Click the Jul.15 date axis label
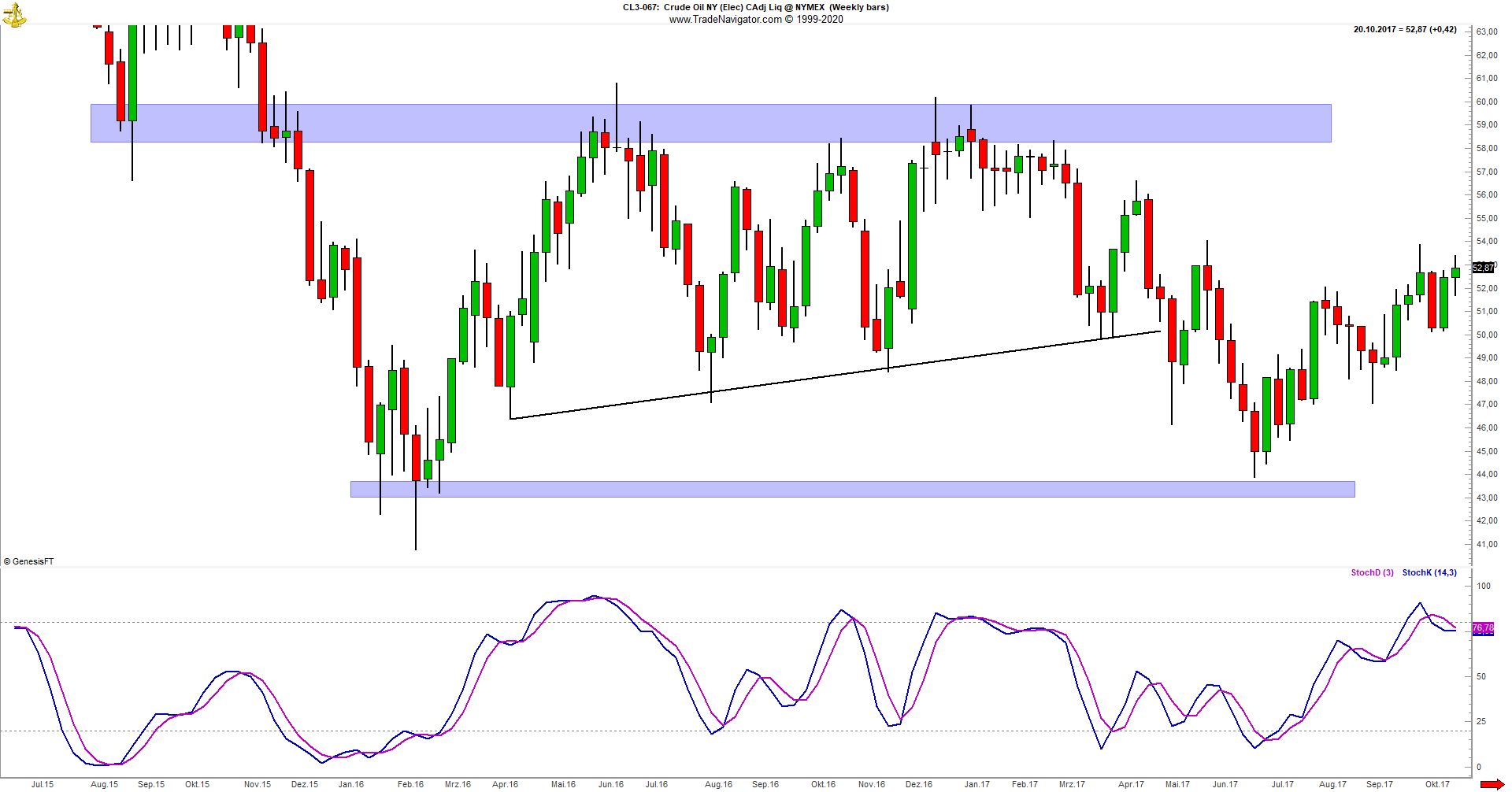Image resolution: width=1512 pixels, height=792 pixels. [x=43, y=784]
